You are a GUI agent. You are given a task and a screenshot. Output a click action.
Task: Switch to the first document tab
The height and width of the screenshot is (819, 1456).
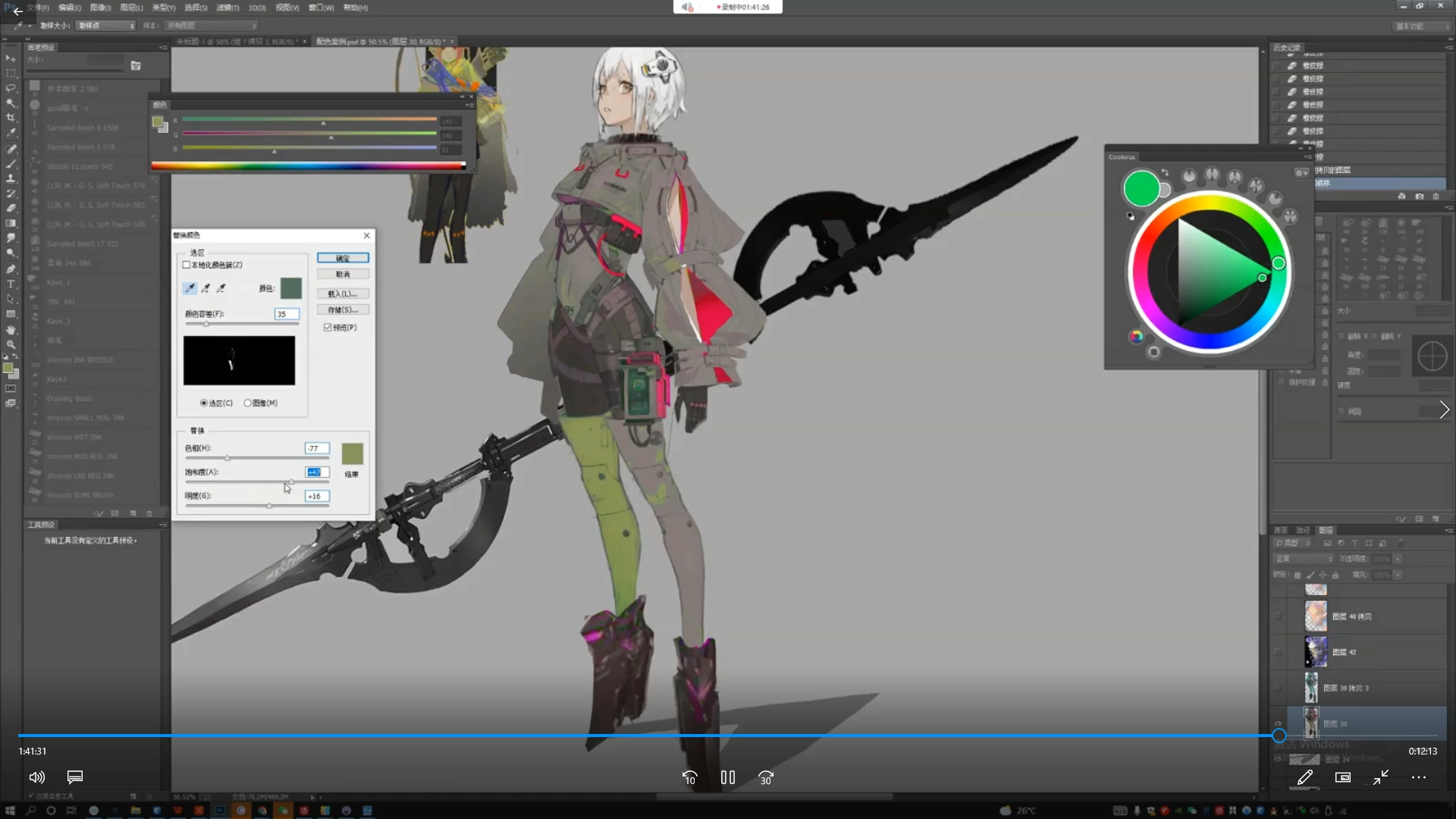[x=235, y=42]
